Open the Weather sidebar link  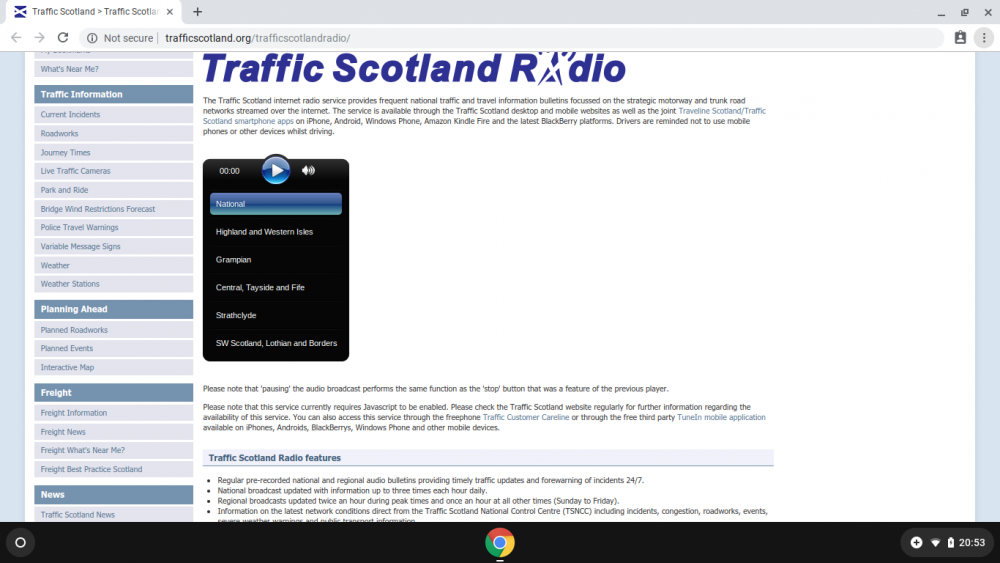pos(114,265)
